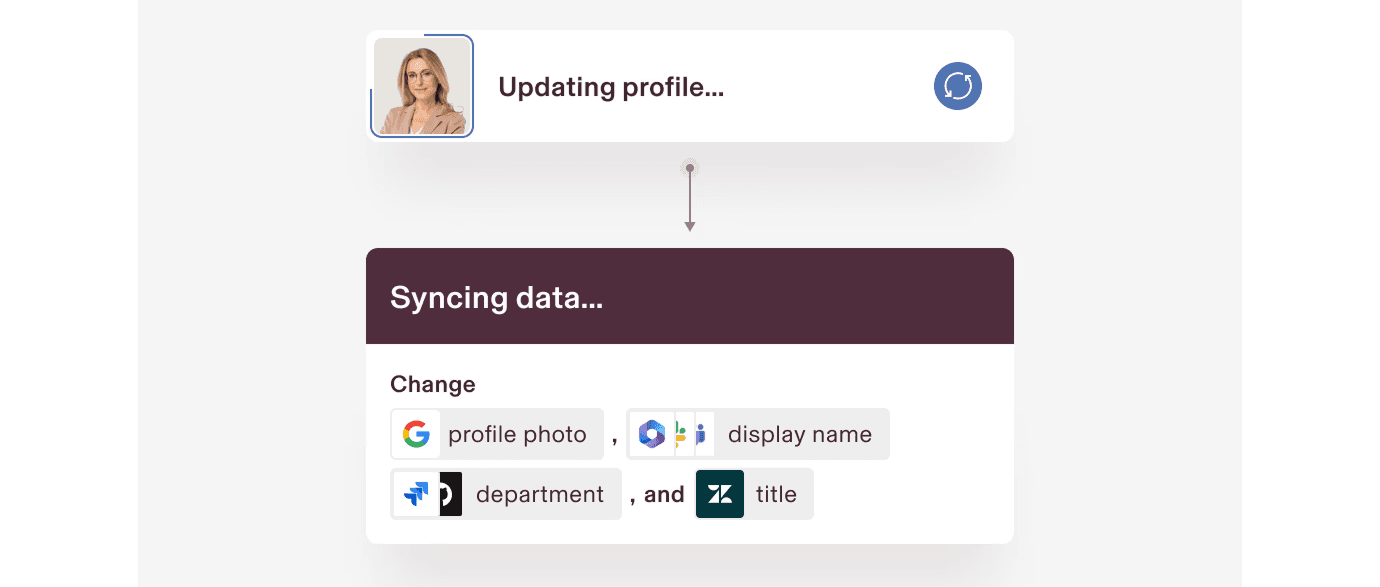Select the "department" chip label
Screen dimensions: 1380x587
pos(540,495)
